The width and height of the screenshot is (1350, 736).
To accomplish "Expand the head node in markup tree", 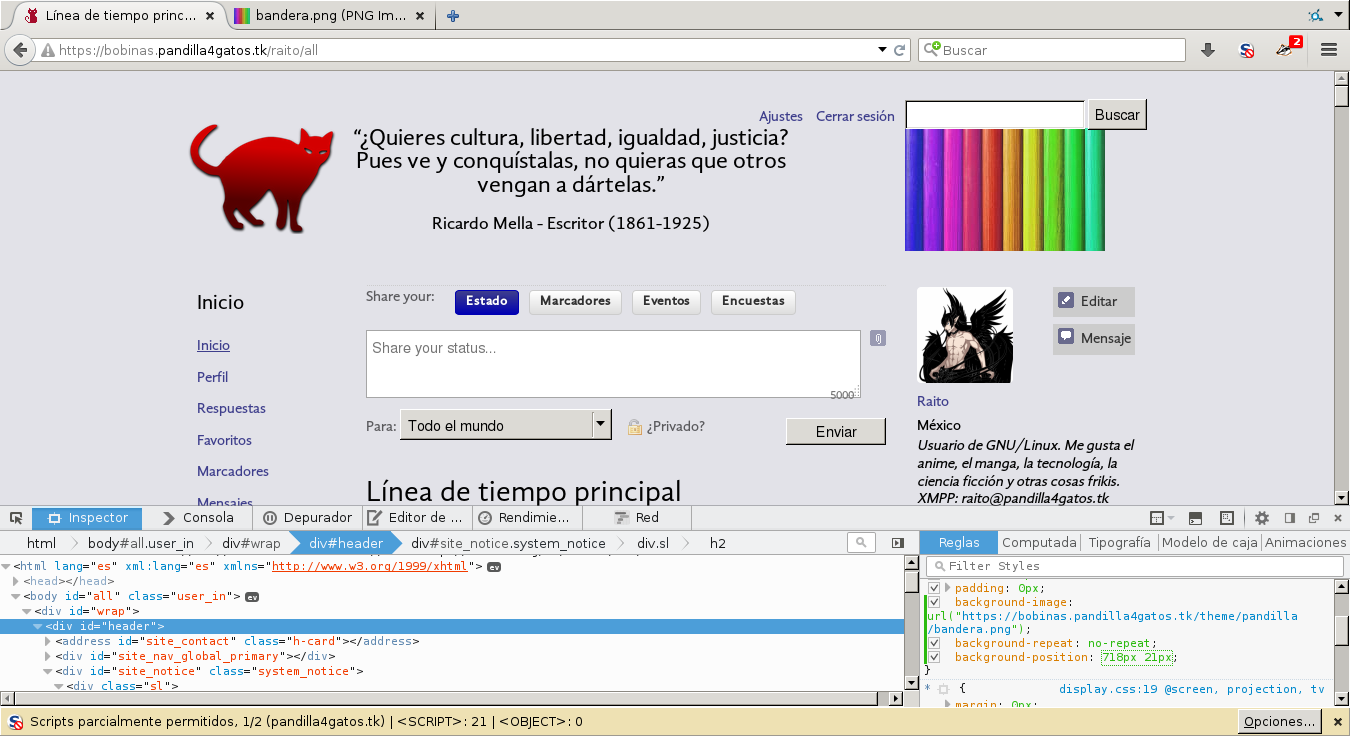I will pyautogui.click(x=16, y=581).
